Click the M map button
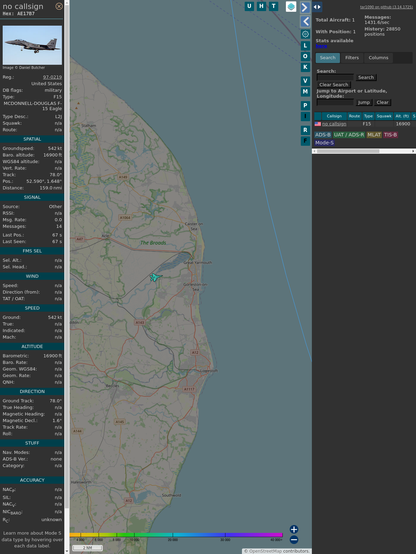Image resolution: width=416 pixels, height=554 pixels. coord(305,92)
